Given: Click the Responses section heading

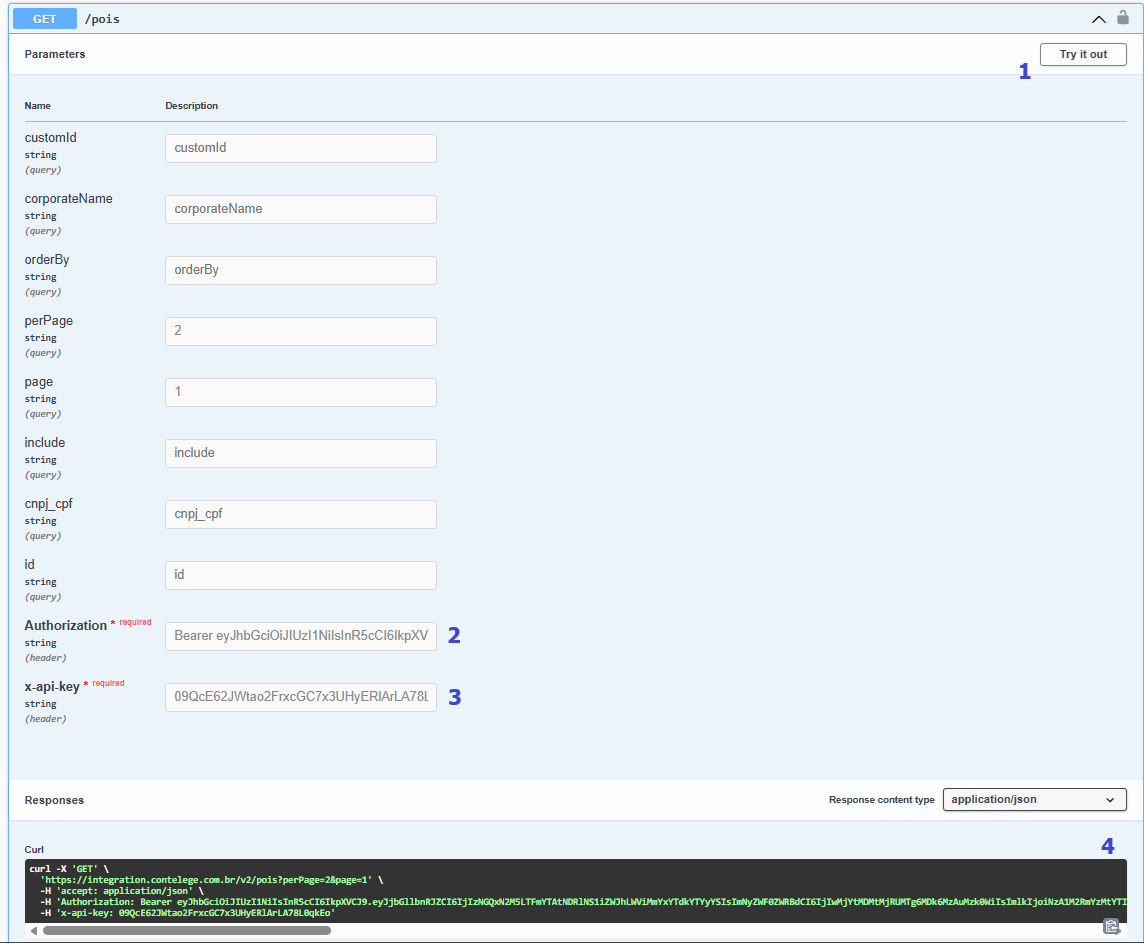Looking at the screenshot, I should (x=54, y=800).
